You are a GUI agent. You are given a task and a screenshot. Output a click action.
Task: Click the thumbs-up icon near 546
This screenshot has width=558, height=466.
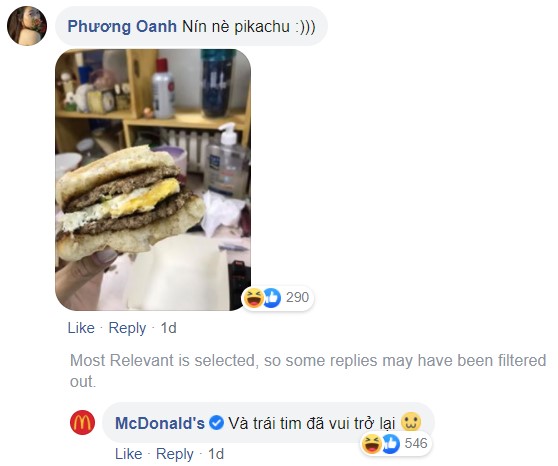tap(391, 444)
